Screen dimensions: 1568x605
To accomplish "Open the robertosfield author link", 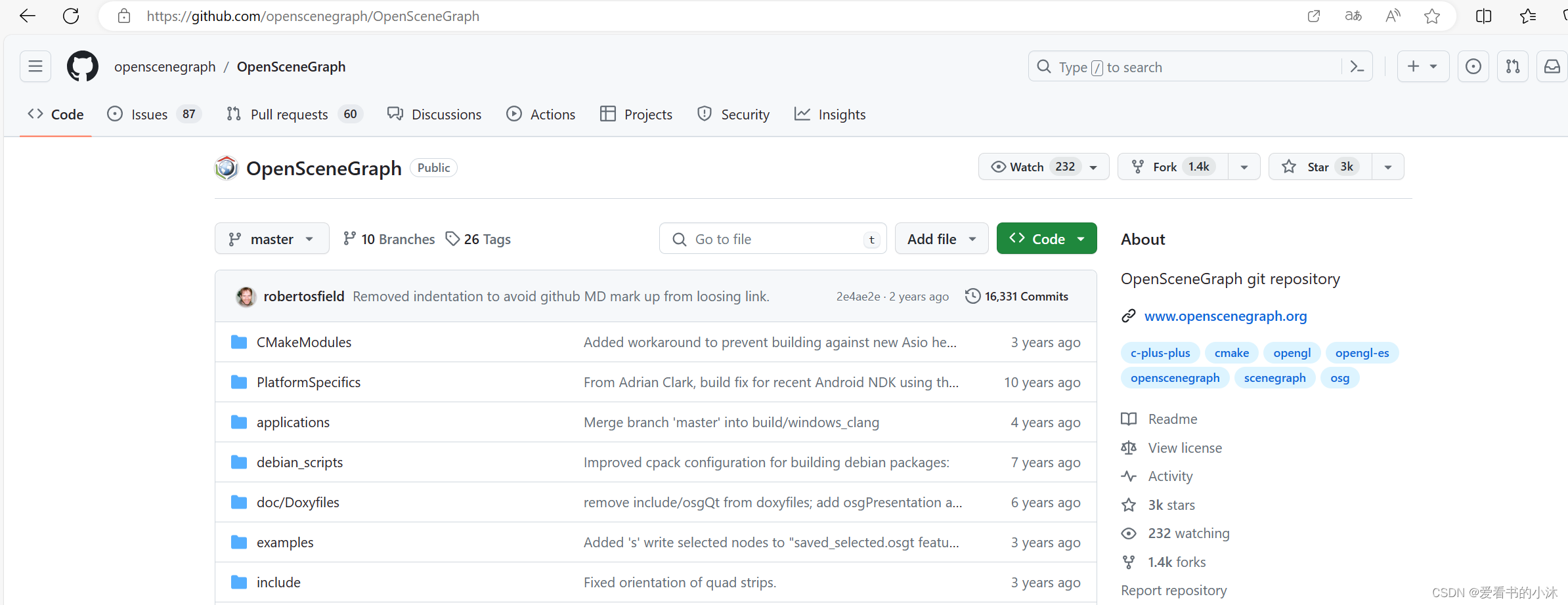I will click(304, 297).
